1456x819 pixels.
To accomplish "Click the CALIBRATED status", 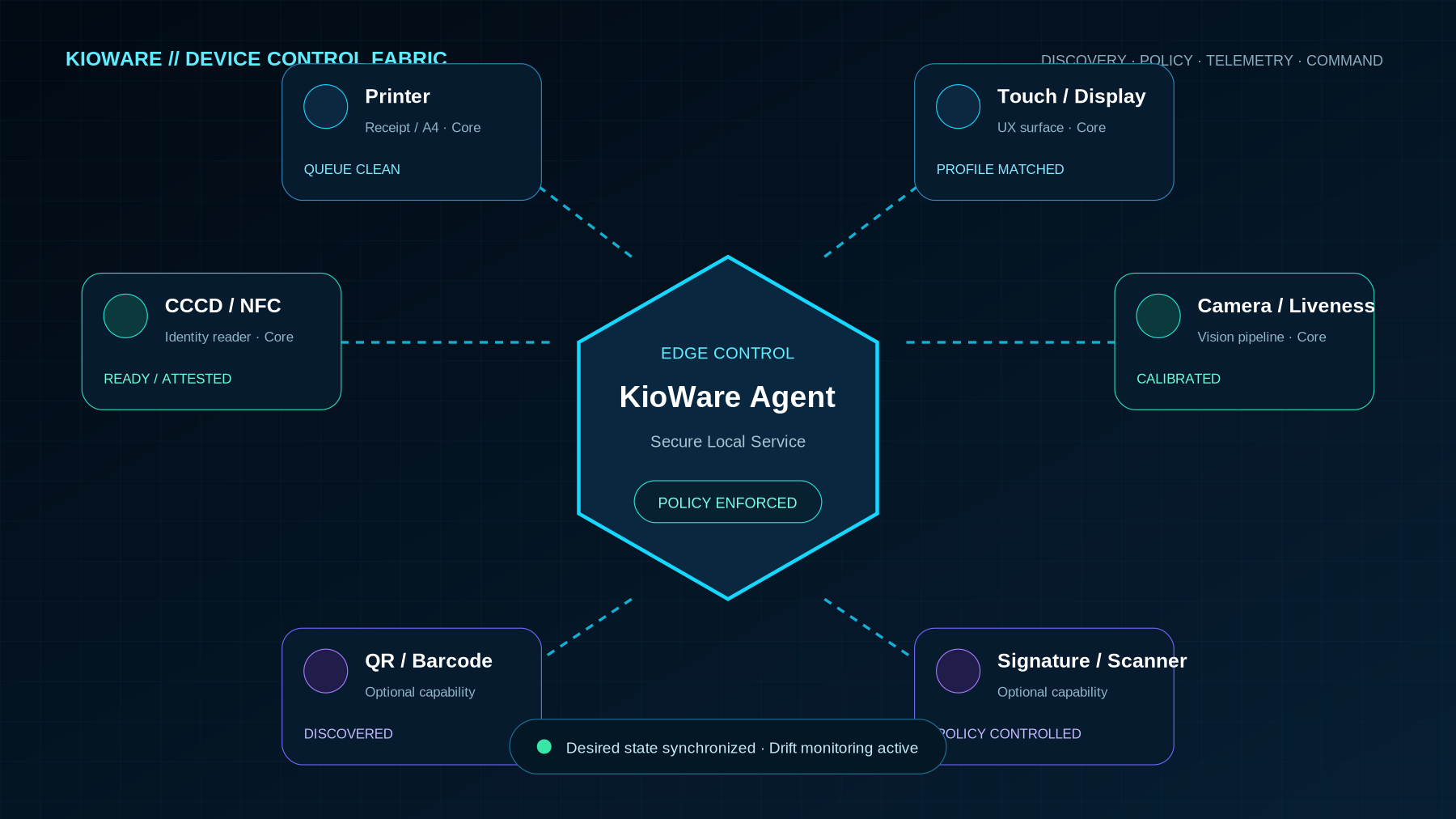I will pos(1178,379).
